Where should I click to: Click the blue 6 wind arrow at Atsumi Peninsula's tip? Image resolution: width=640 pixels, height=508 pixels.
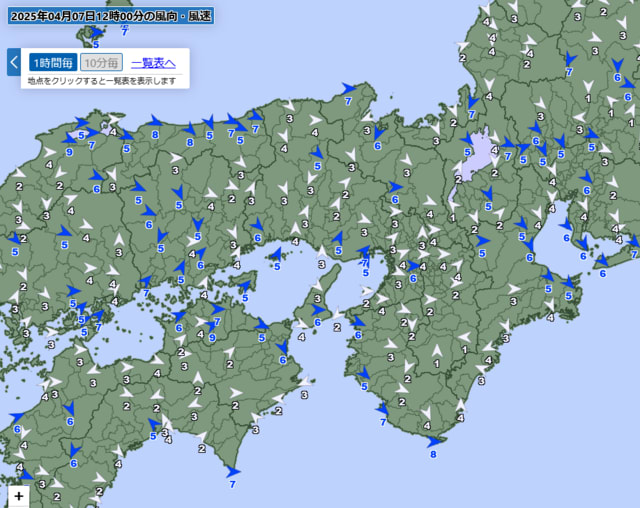(x=602, y=260)
